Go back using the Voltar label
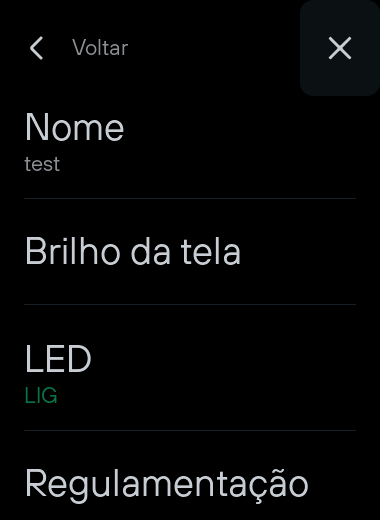 pyautogui.click(x=100, y=48)
